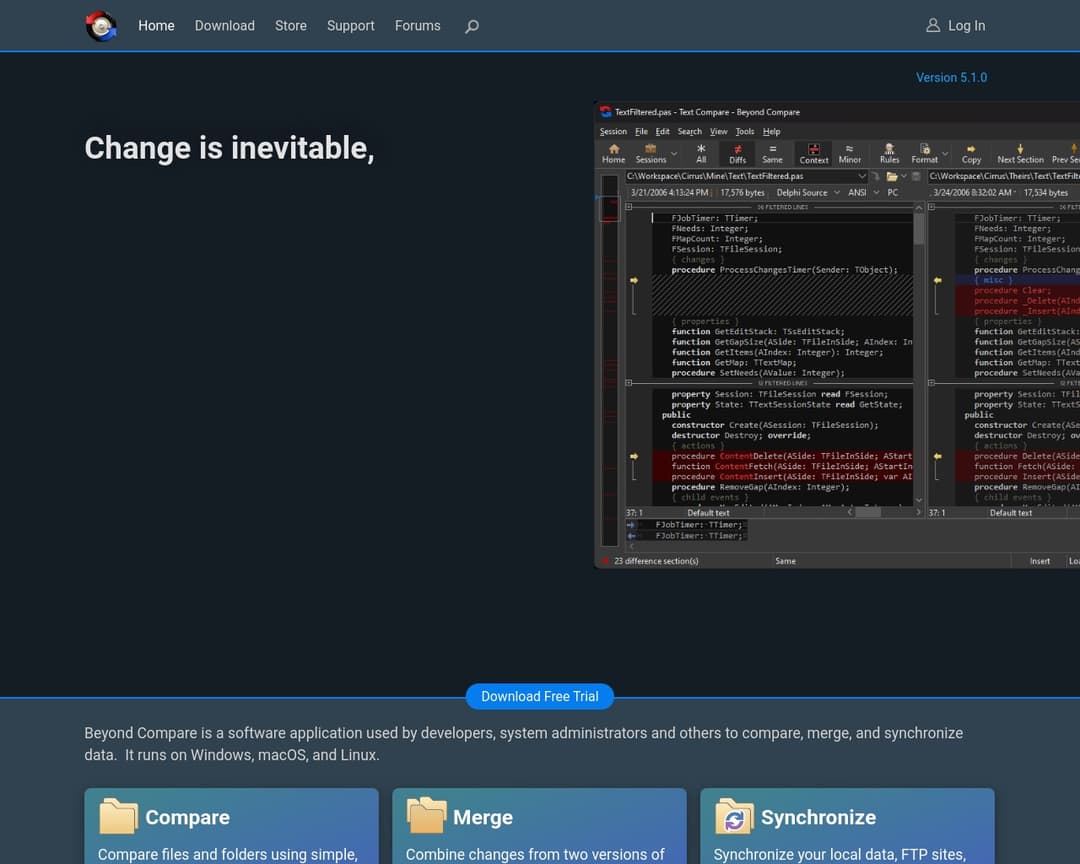Click the left pane vertical scrollbar thumb
This screenshot has height=864, width=1080.
(919, 229)
